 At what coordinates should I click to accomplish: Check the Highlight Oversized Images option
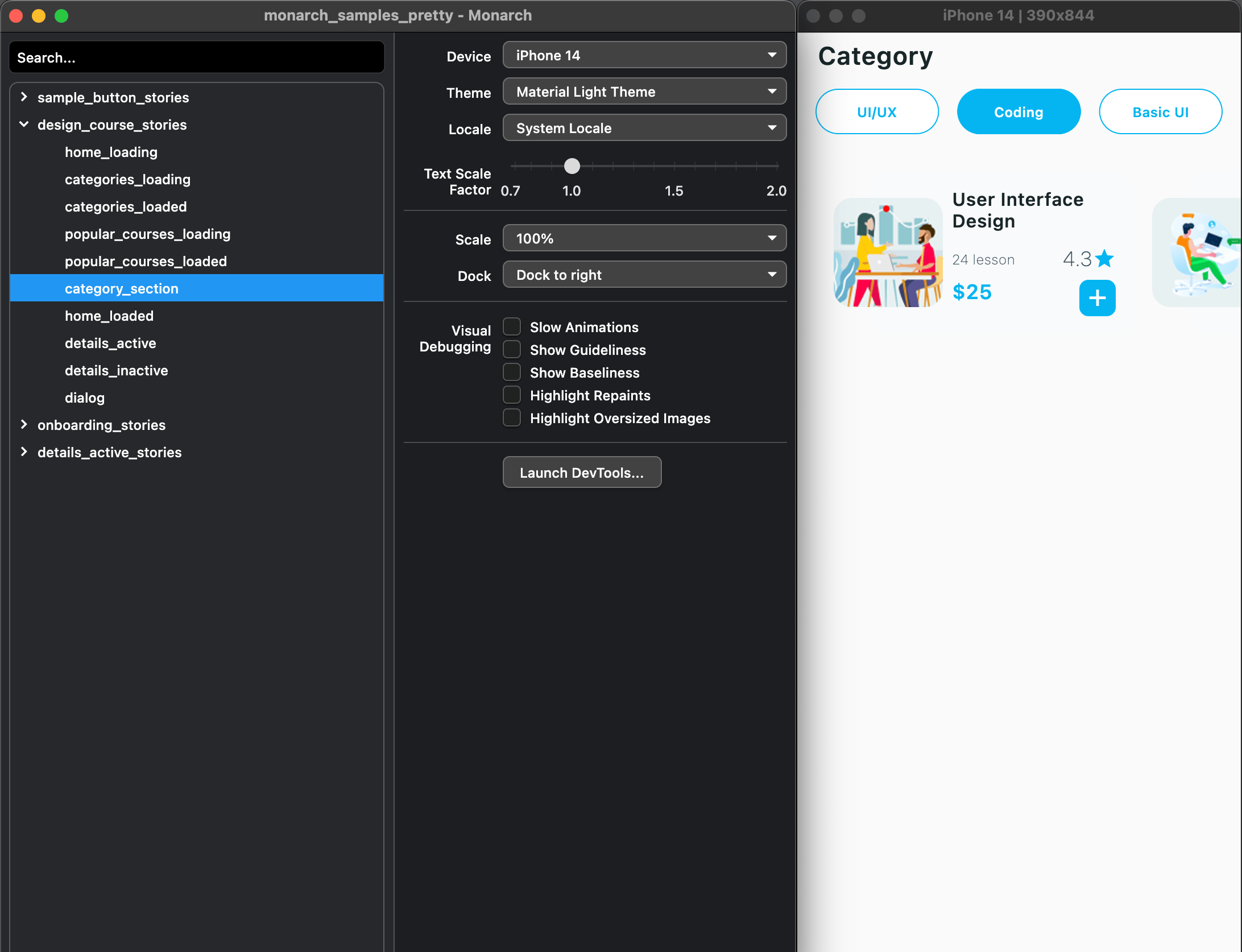click(512, 418)
